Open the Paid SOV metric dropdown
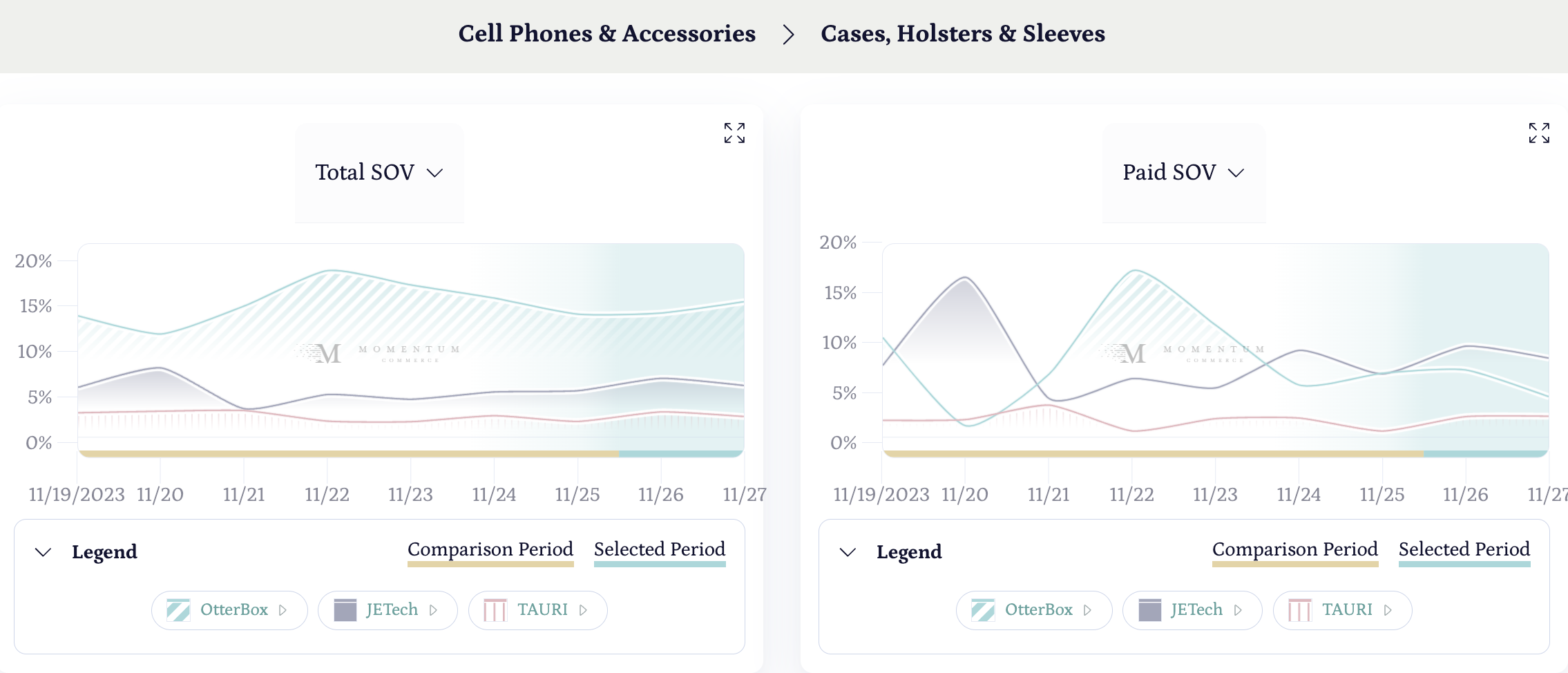The width and height of the screenshot is (1568, 673). point(1183,173)
